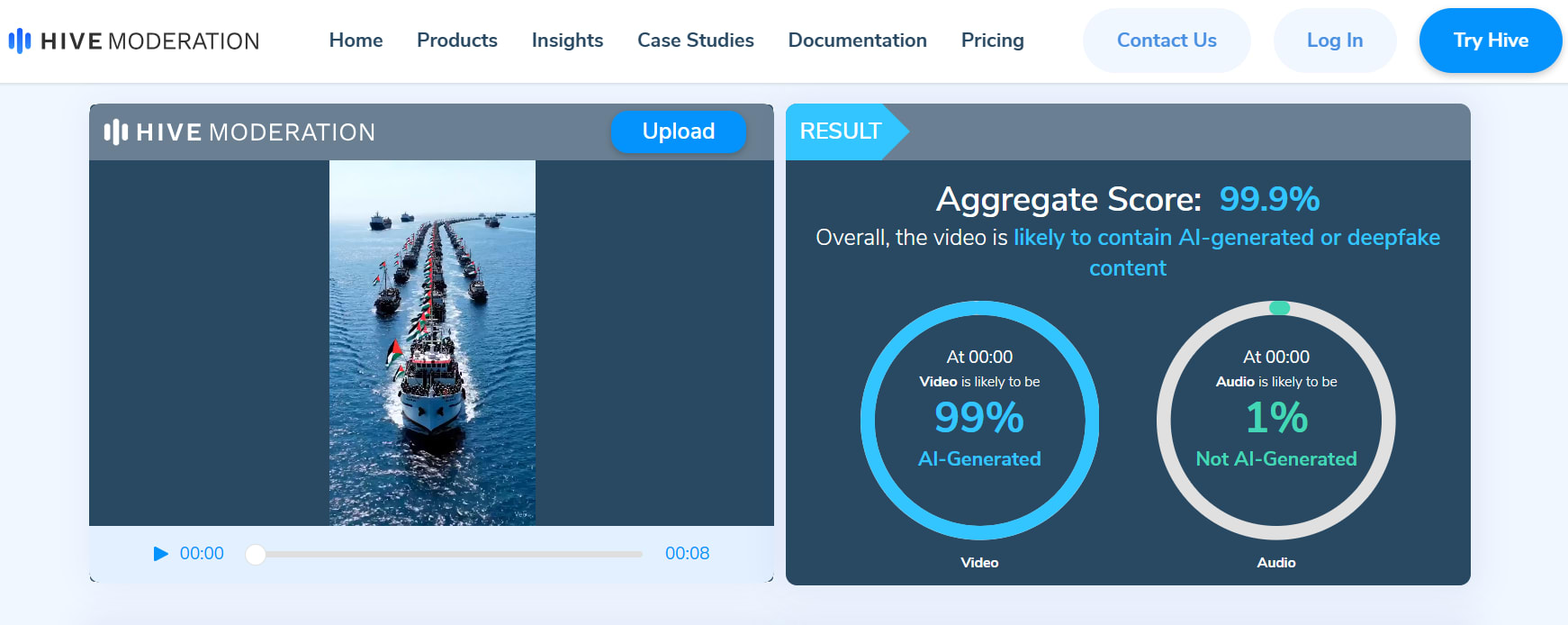Image resolution: width=1568 pixels, height=625 pixels.
Task: Upload a new video file
Action: [x=678, y=131]
